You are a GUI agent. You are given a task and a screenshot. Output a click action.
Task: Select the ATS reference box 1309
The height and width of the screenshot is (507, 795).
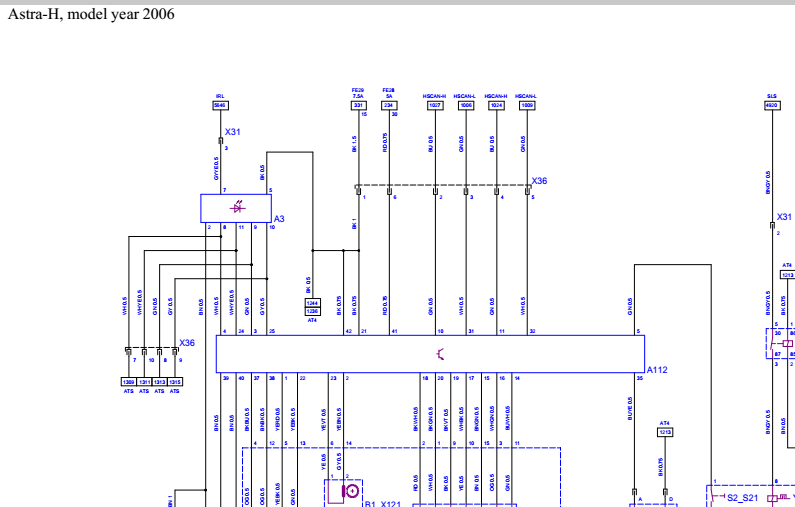coord(129,382)
